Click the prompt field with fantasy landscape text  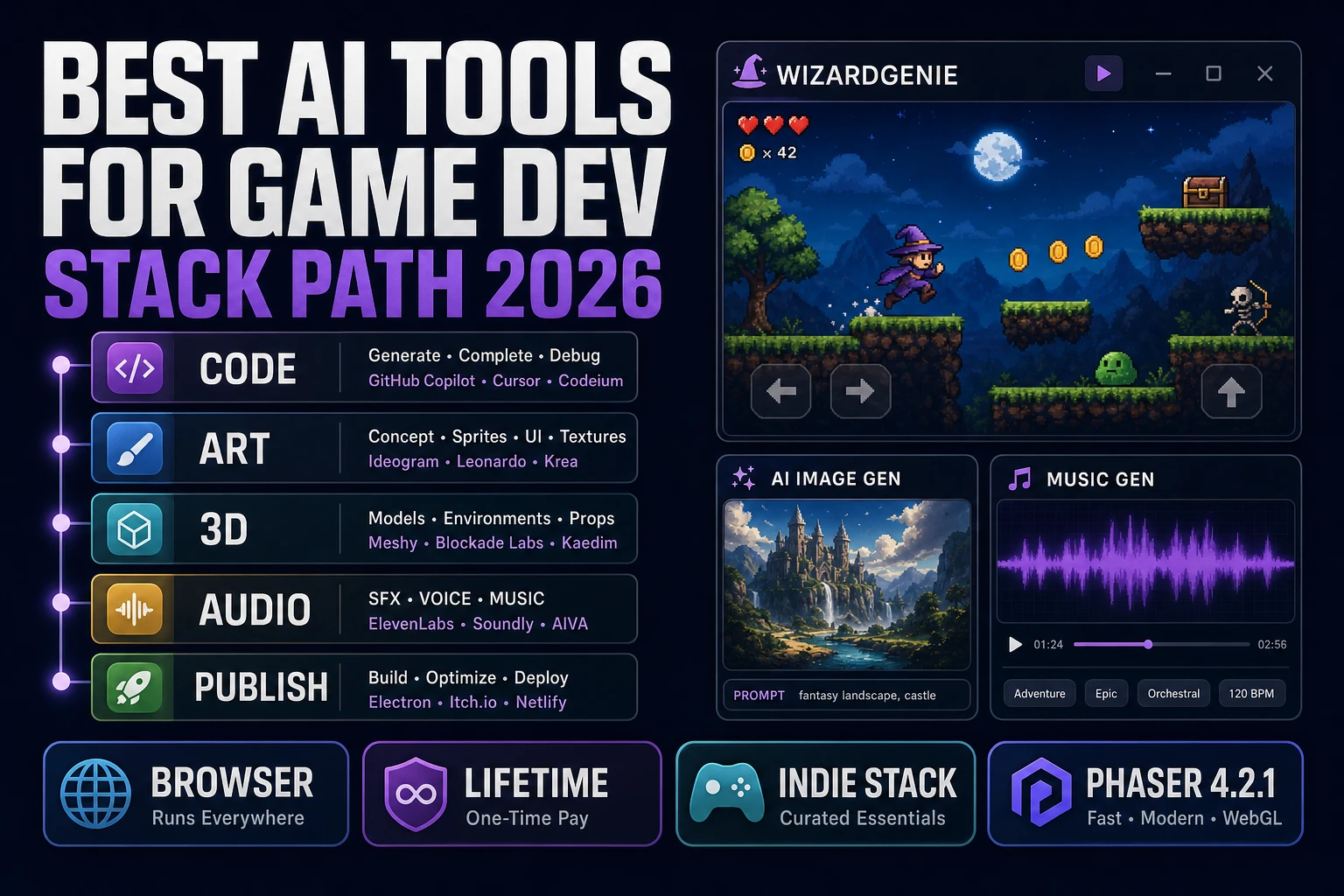(x=847, y=695)
